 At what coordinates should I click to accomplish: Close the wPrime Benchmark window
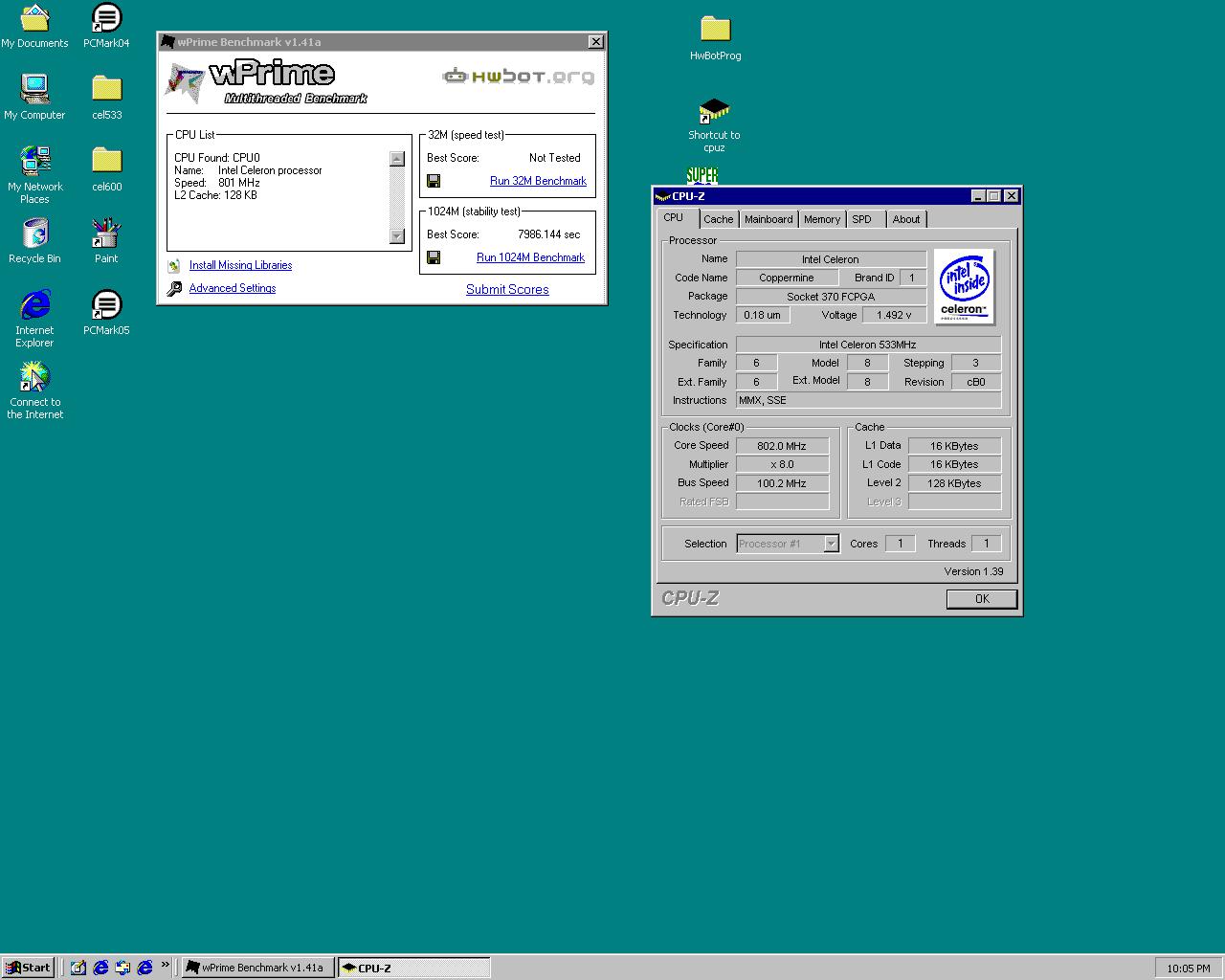point(595,41)
